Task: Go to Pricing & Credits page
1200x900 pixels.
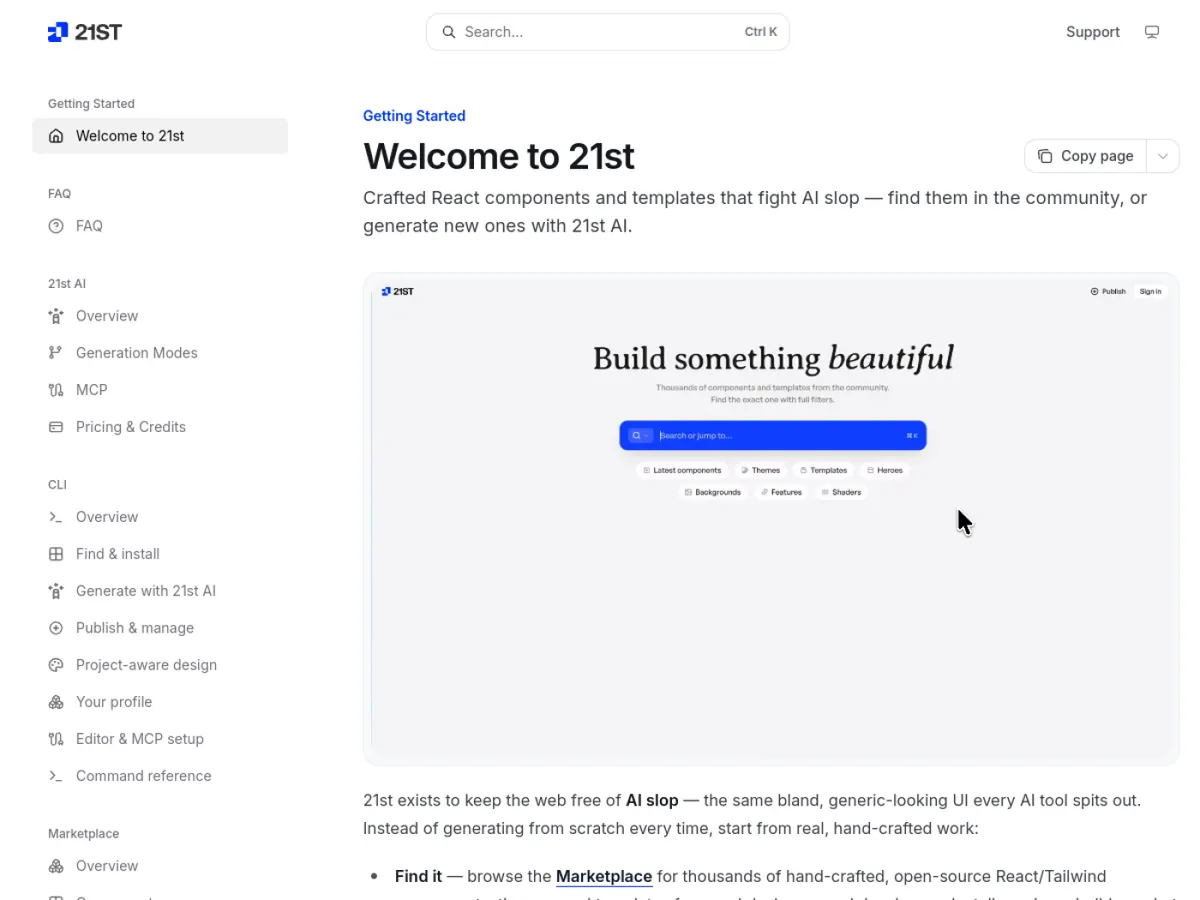Action: tap(160, 427)
